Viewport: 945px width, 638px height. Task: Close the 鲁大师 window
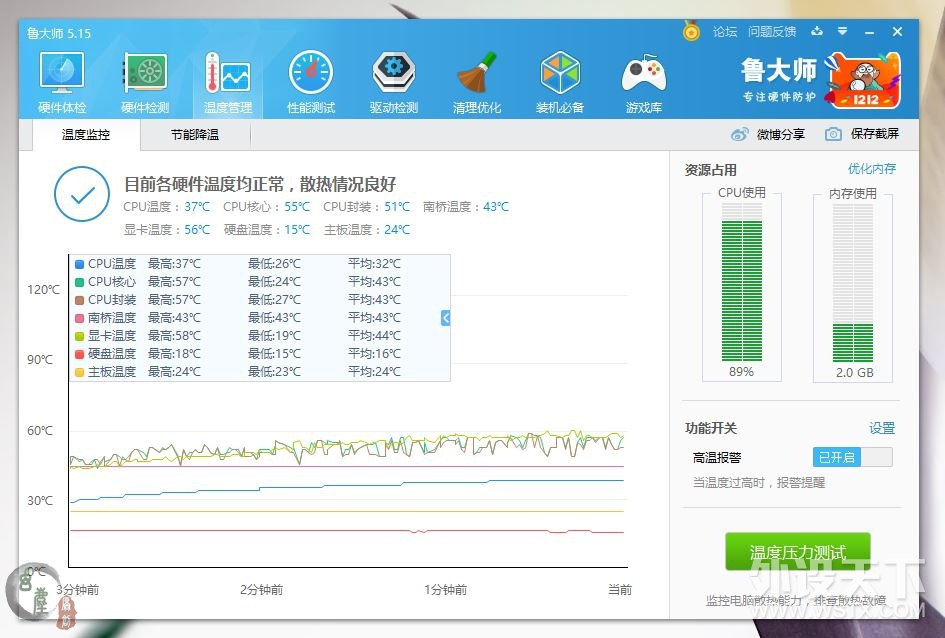point(897,31)
